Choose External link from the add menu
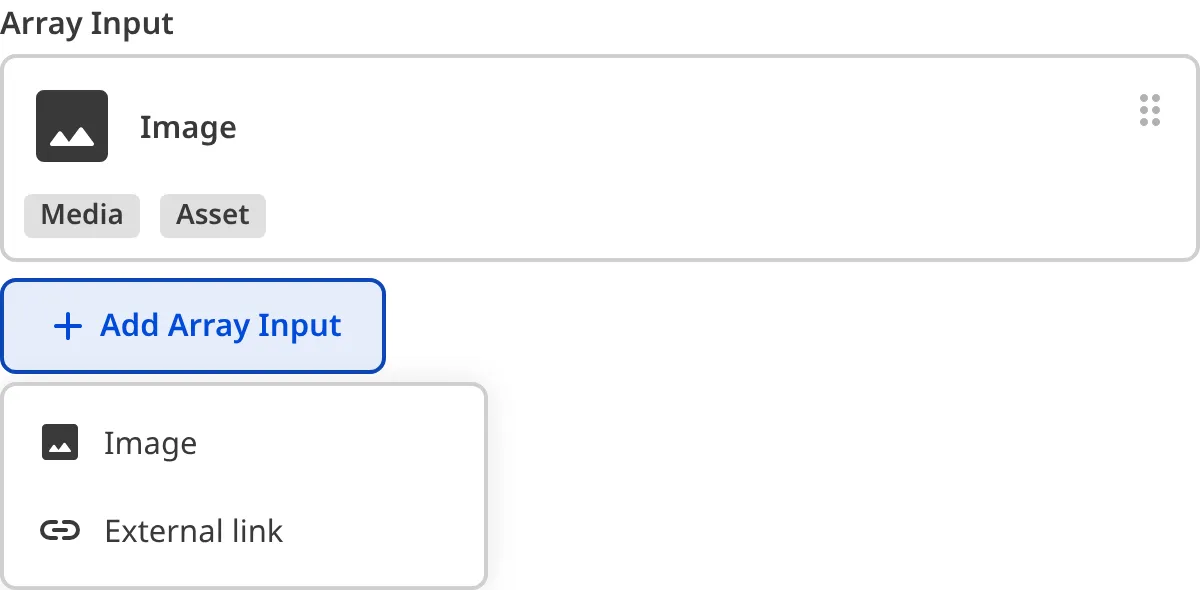Viewport: 1200px width, 590px height. pos(193,530)
